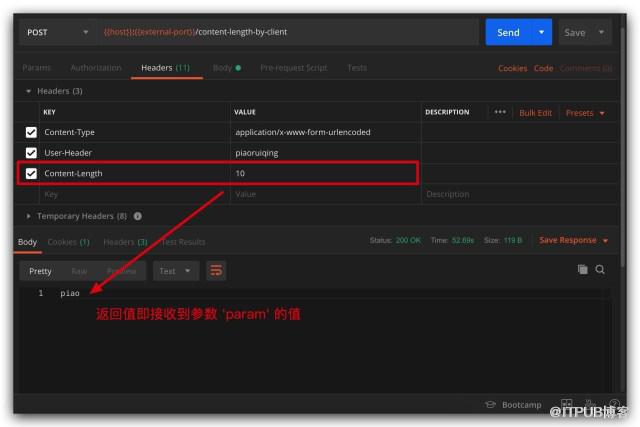Open the Pre-request Script tab
The height and width of the screenshot is (427, 640).
pos(293,68)
